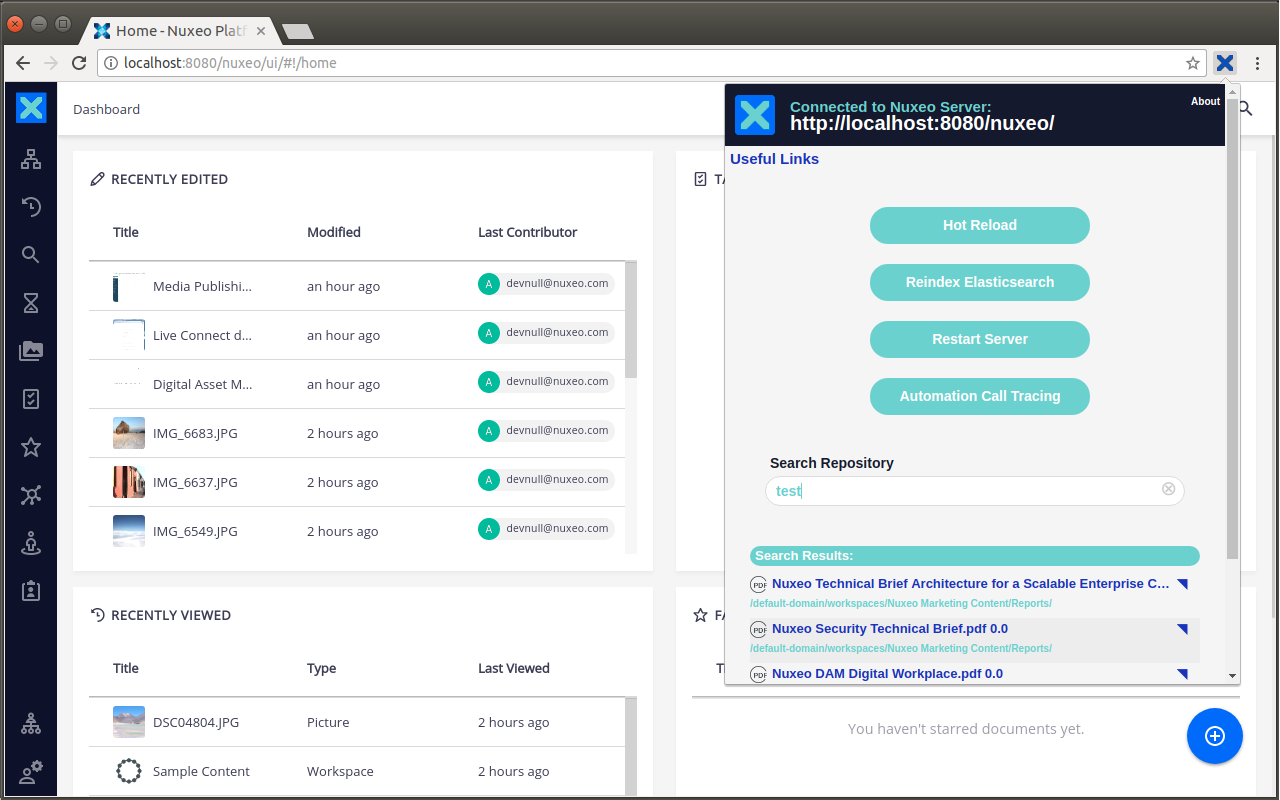This screenshot has height=800, width=1280.
Task: Open the About link in the popup
Action: pyautogui.click(x=1205, y=101)
